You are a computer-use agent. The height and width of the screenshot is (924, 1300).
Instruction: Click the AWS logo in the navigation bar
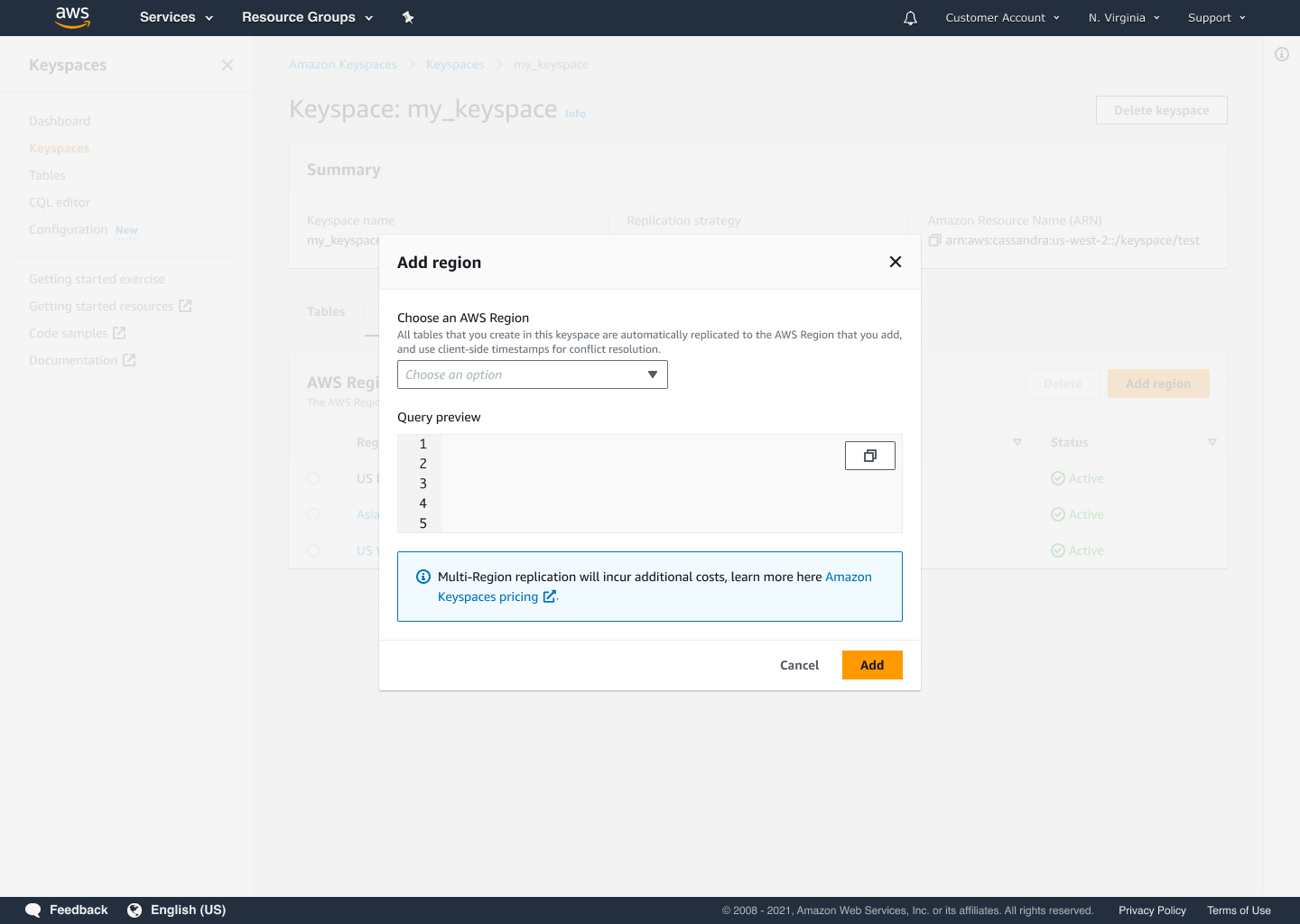(72, 17)
